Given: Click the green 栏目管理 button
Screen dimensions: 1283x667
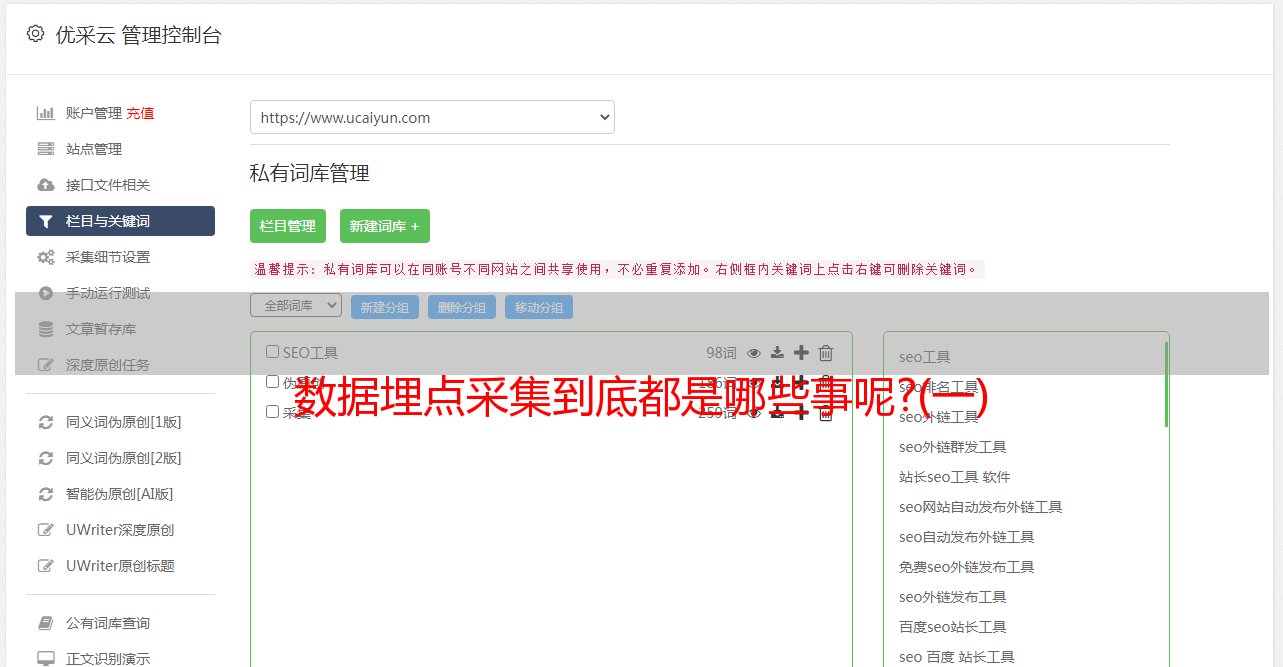Looking at the screenshot, I should pyautogui.click(x=288, y=226).
